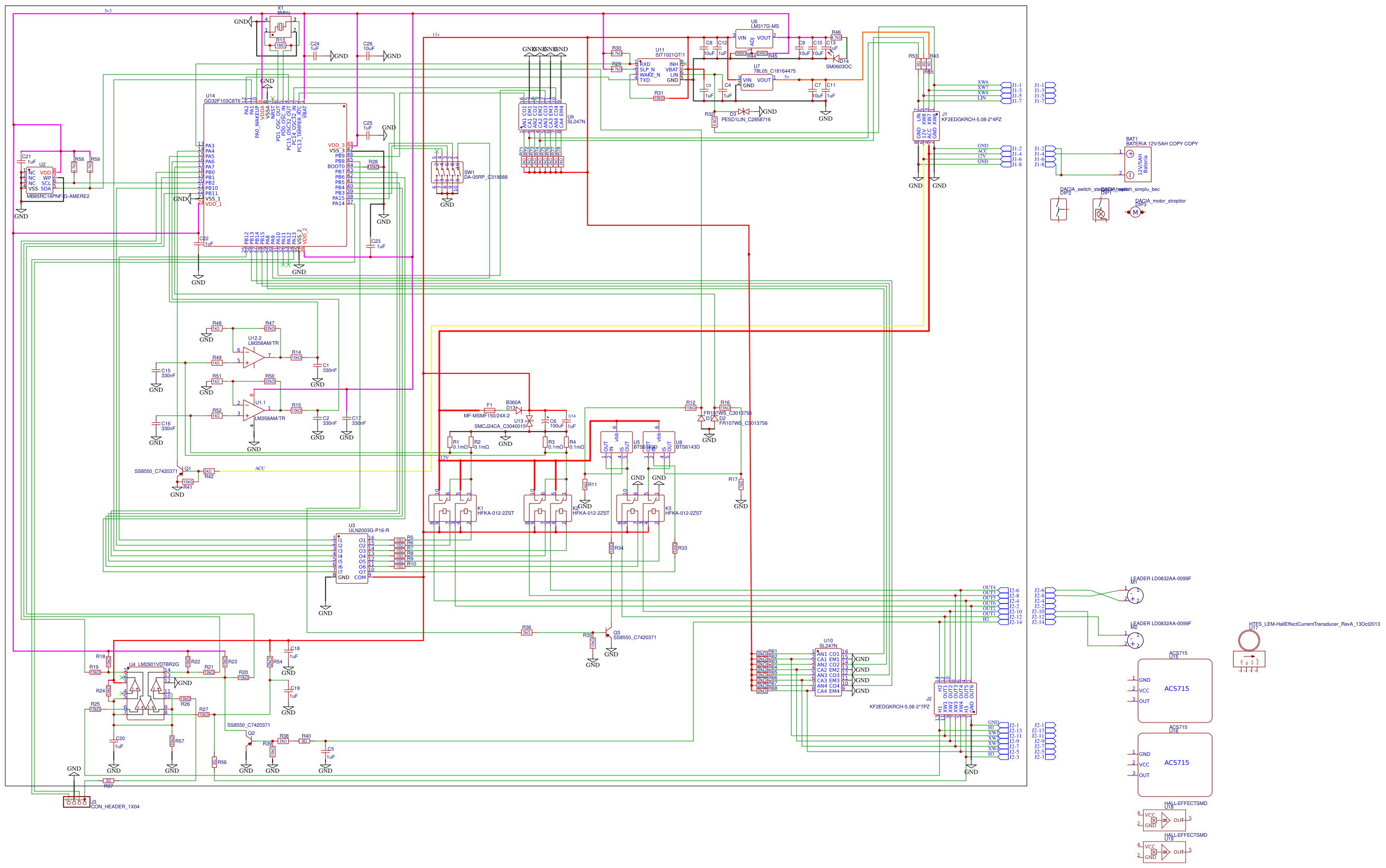Select the DACIA_switch_stergator DIP2 switch
The height and width of the screenshot is (868, 1386).
click(x=1059, y=208)
